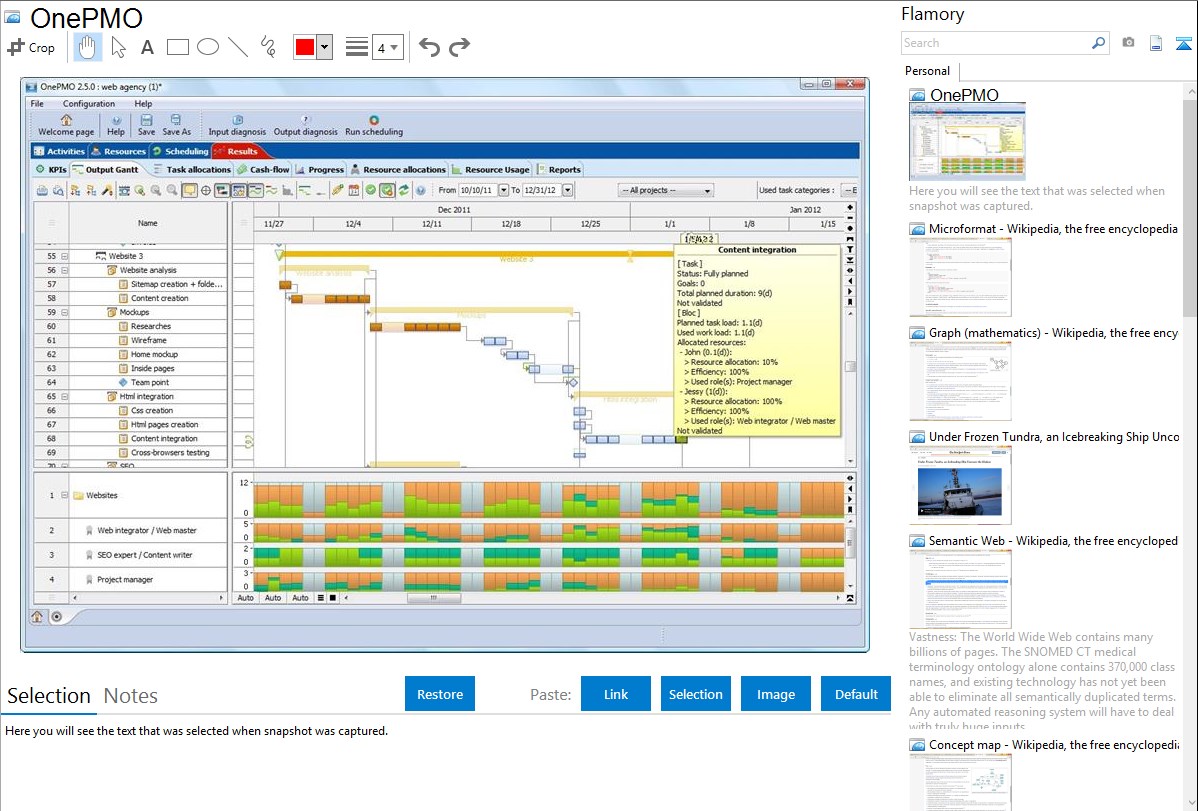Collapse the Mockups tree row
The image size is (1198, 811).
pos(65,313)
